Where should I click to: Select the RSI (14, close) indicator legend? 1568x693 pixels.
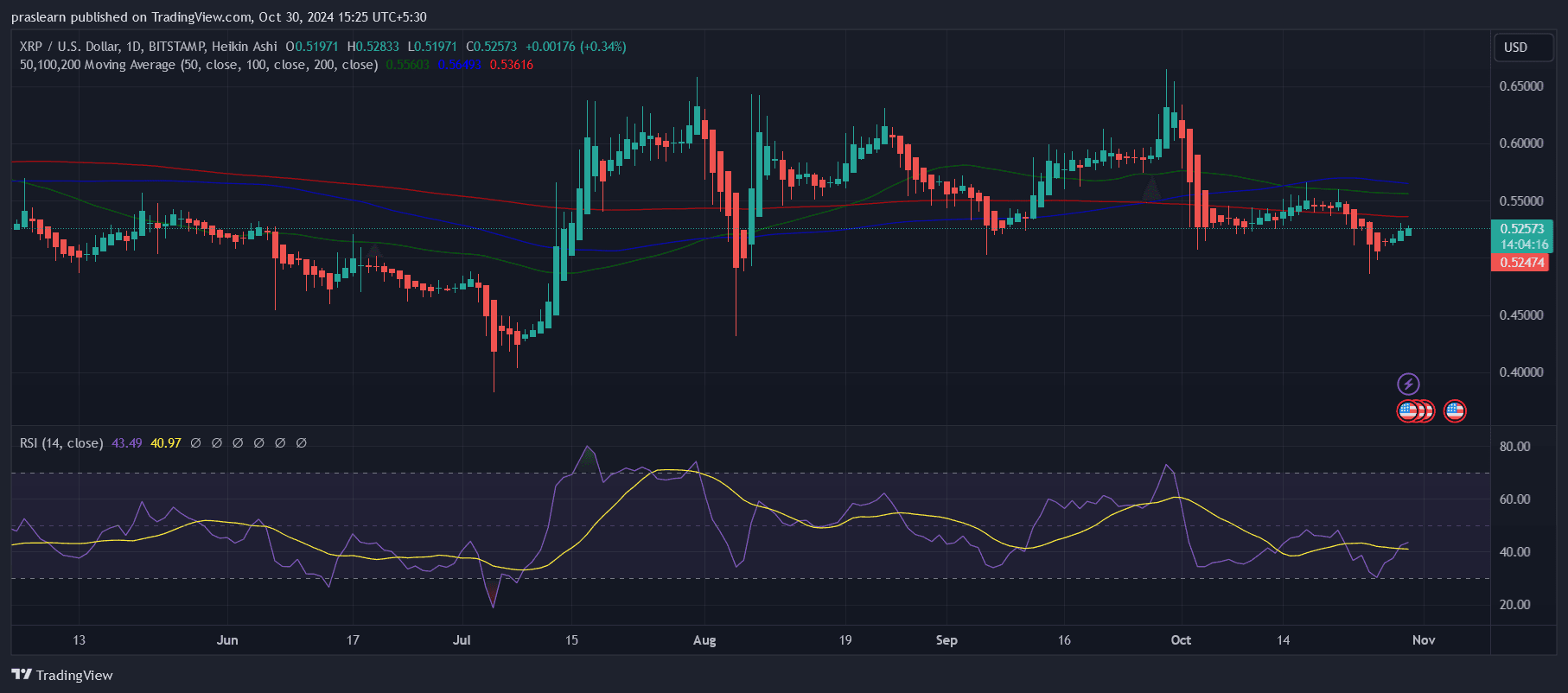coord(61,443)
